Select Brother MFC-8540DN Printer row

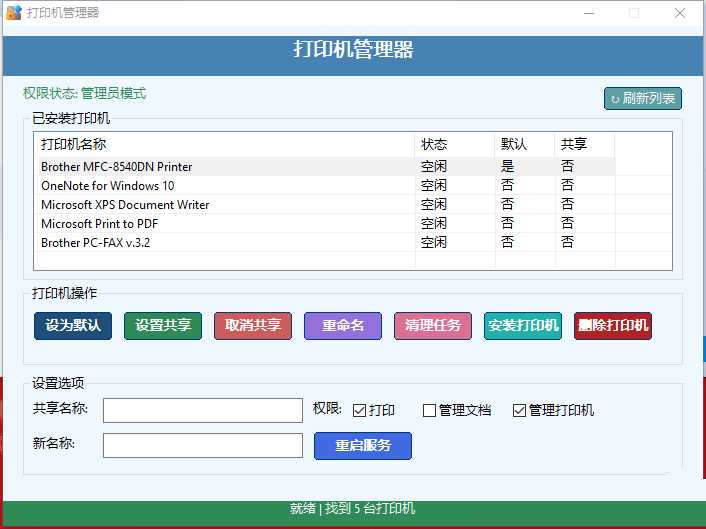pos(117,167)
